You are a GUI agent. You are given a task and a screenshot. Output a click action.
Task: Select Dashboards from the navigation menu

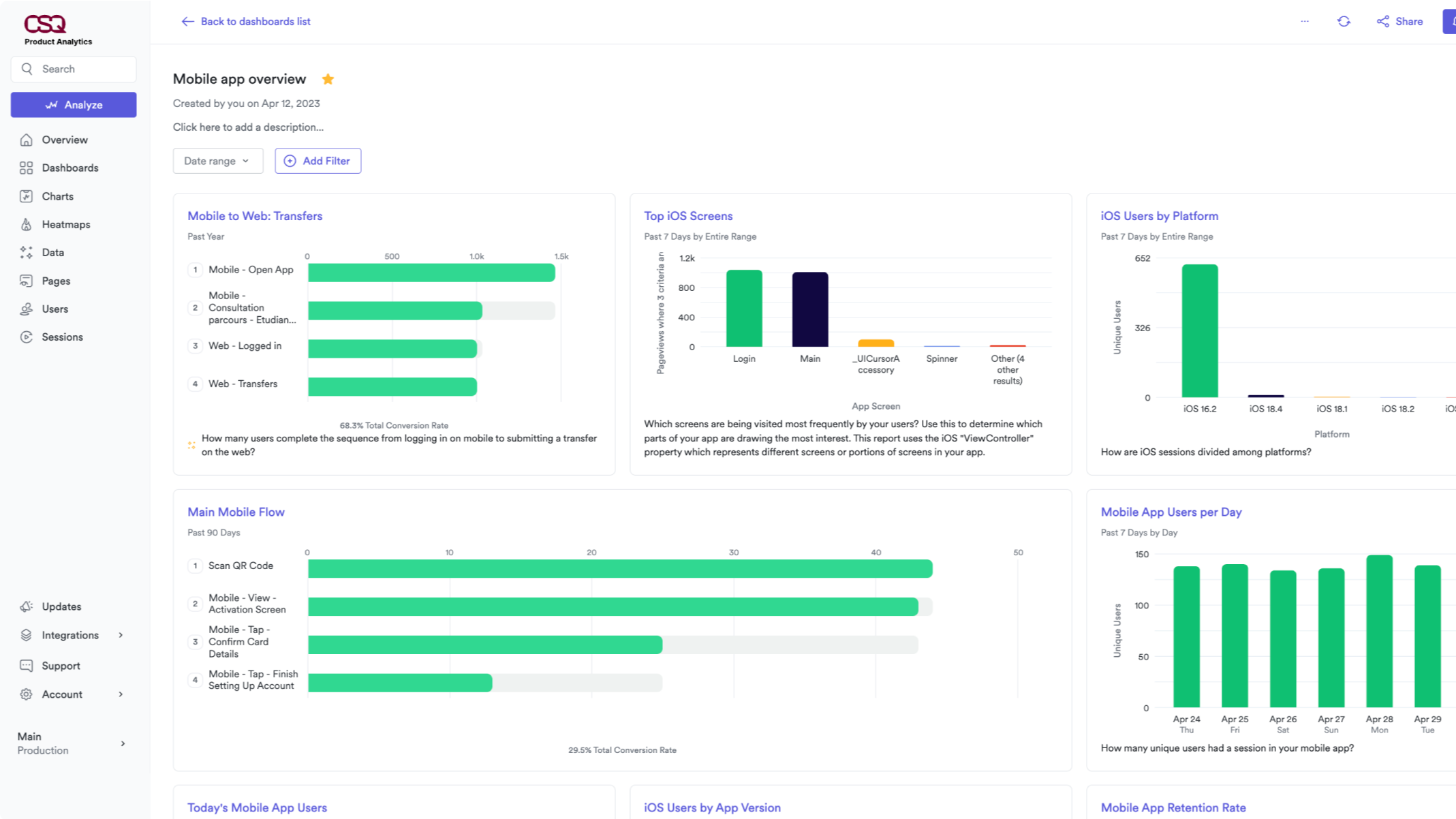[70, 168]
